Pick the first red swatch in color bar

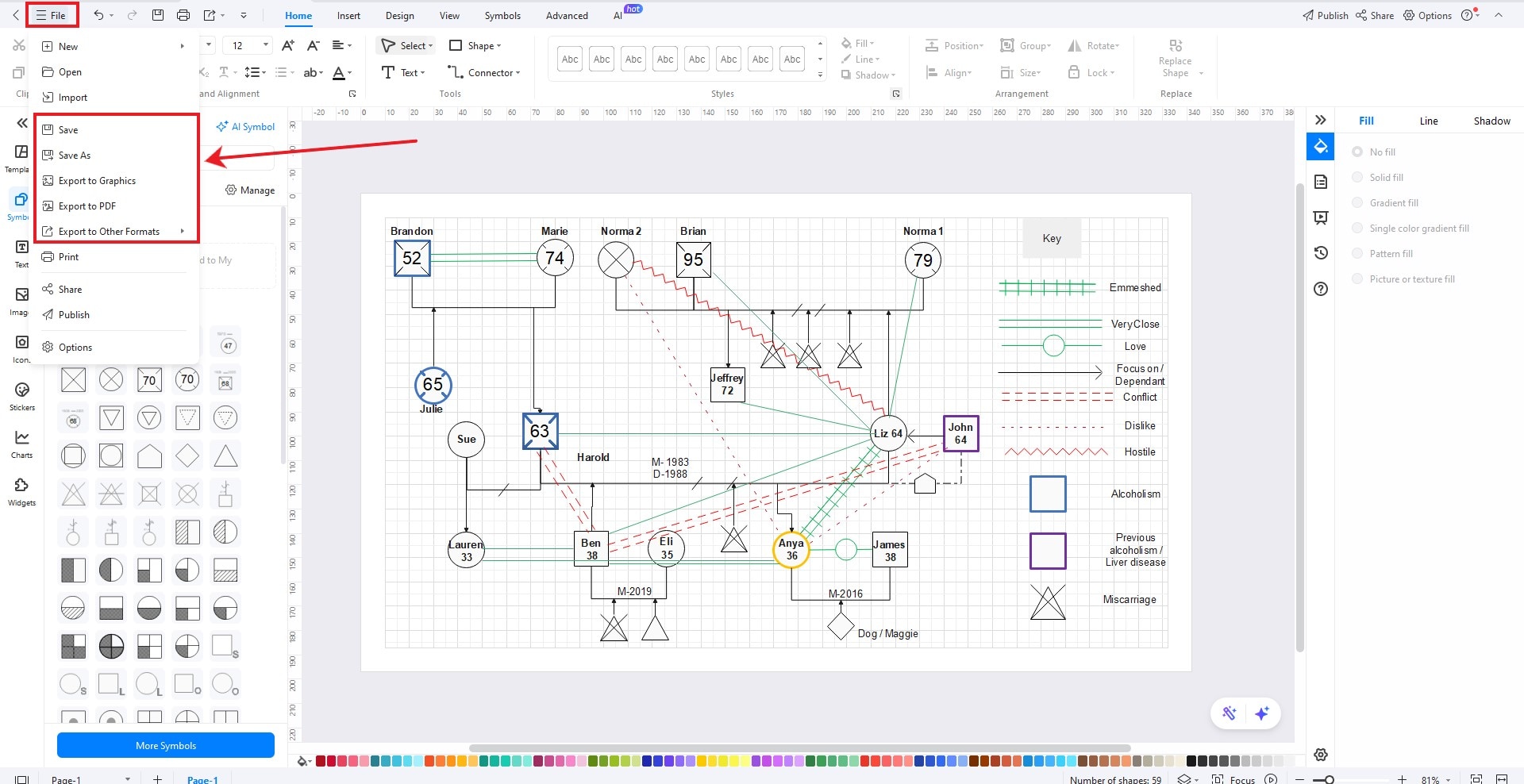[x=321, y=761]
